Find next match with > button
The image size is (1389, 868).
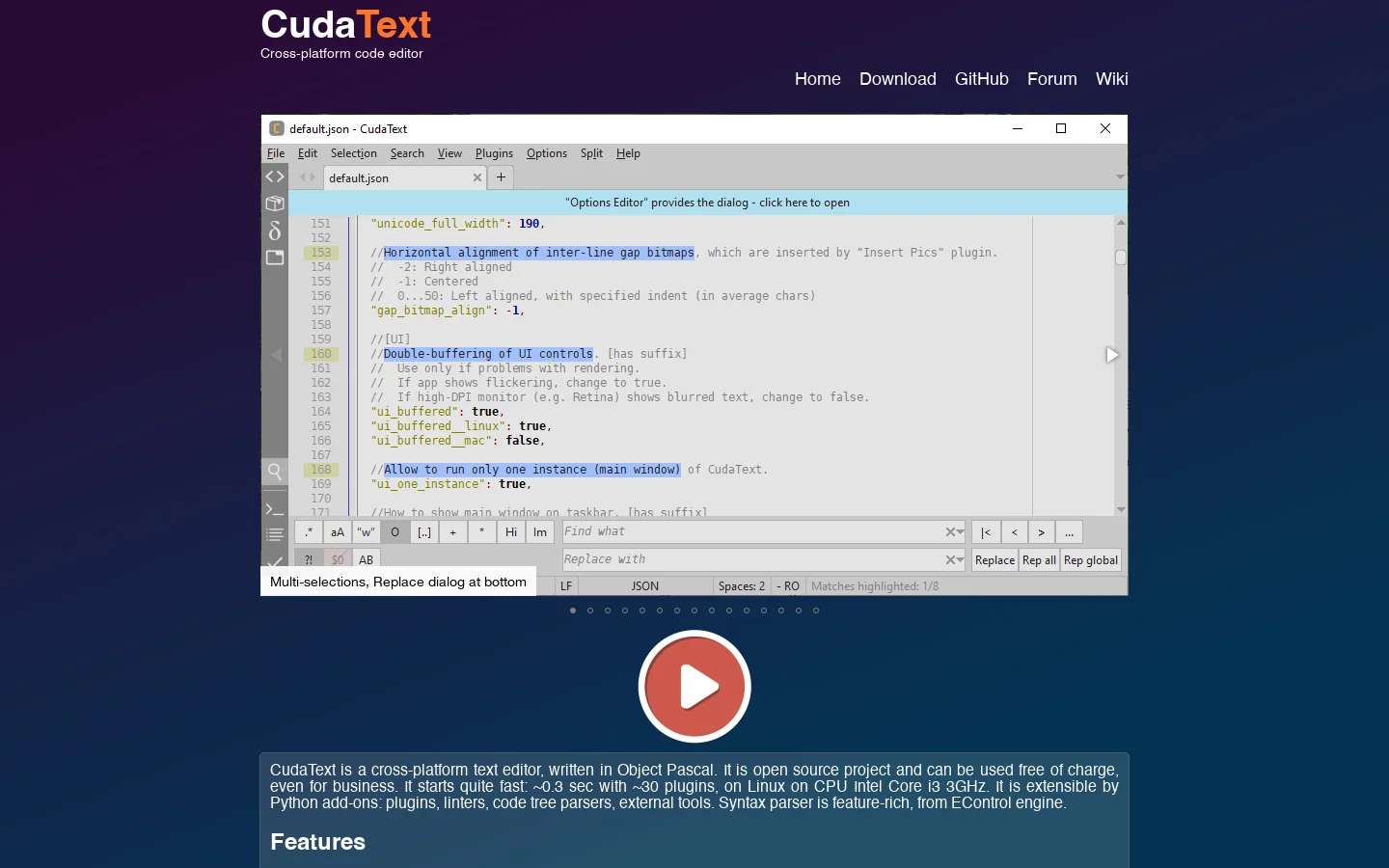coord(1041,532)
